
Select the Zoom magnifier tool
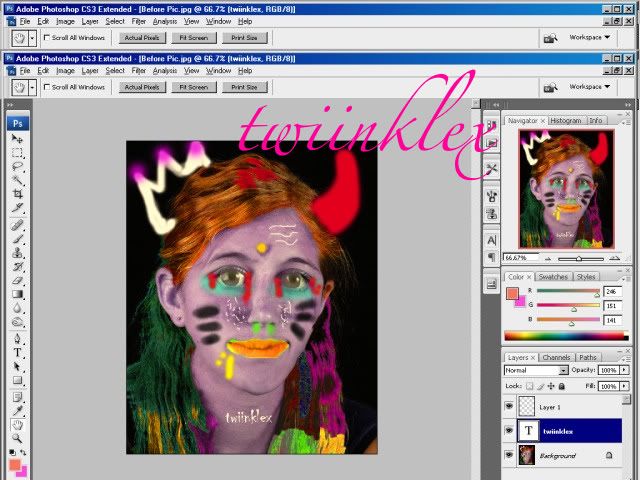(18, 439)
